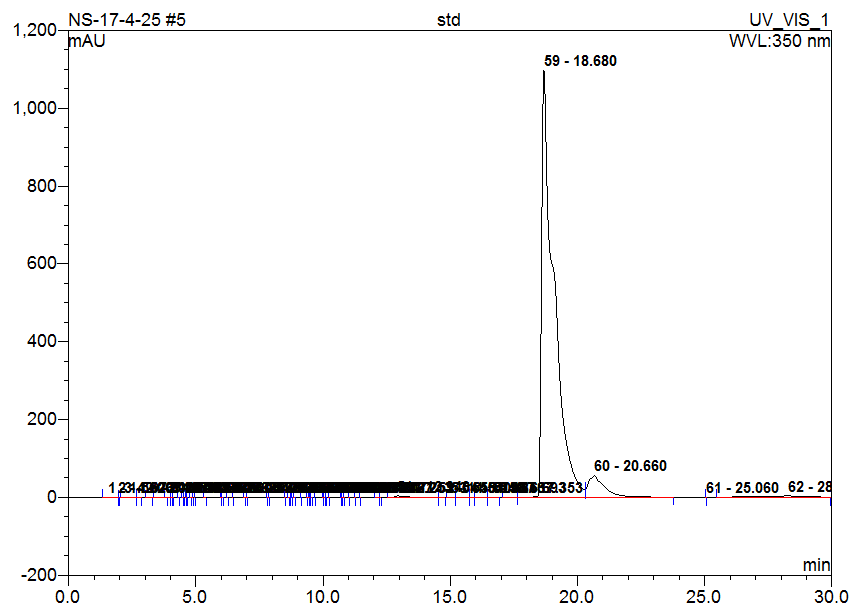Click the 25.0 x-axis tick label
859x616 pixels.
tap(704, 596)
